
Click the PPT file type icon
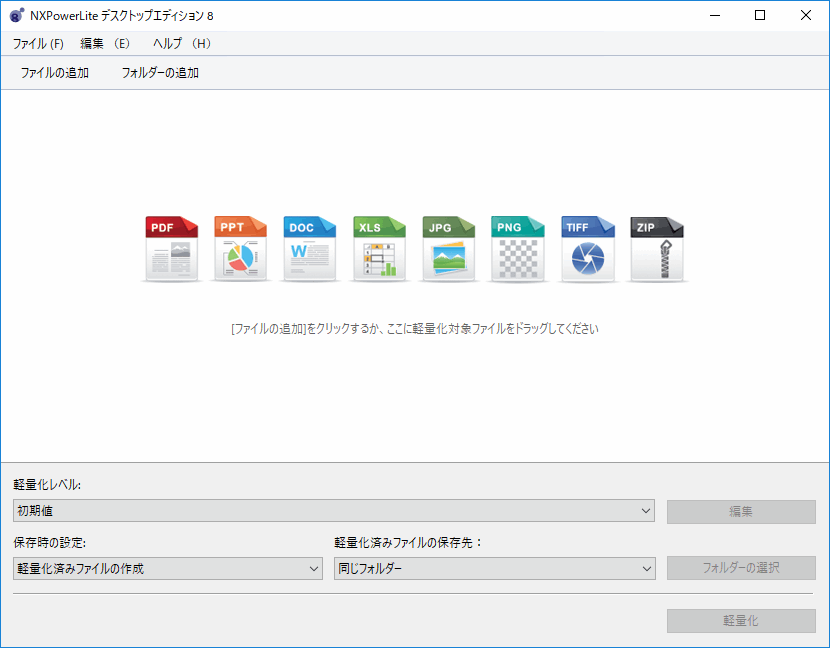click(240, 248)
